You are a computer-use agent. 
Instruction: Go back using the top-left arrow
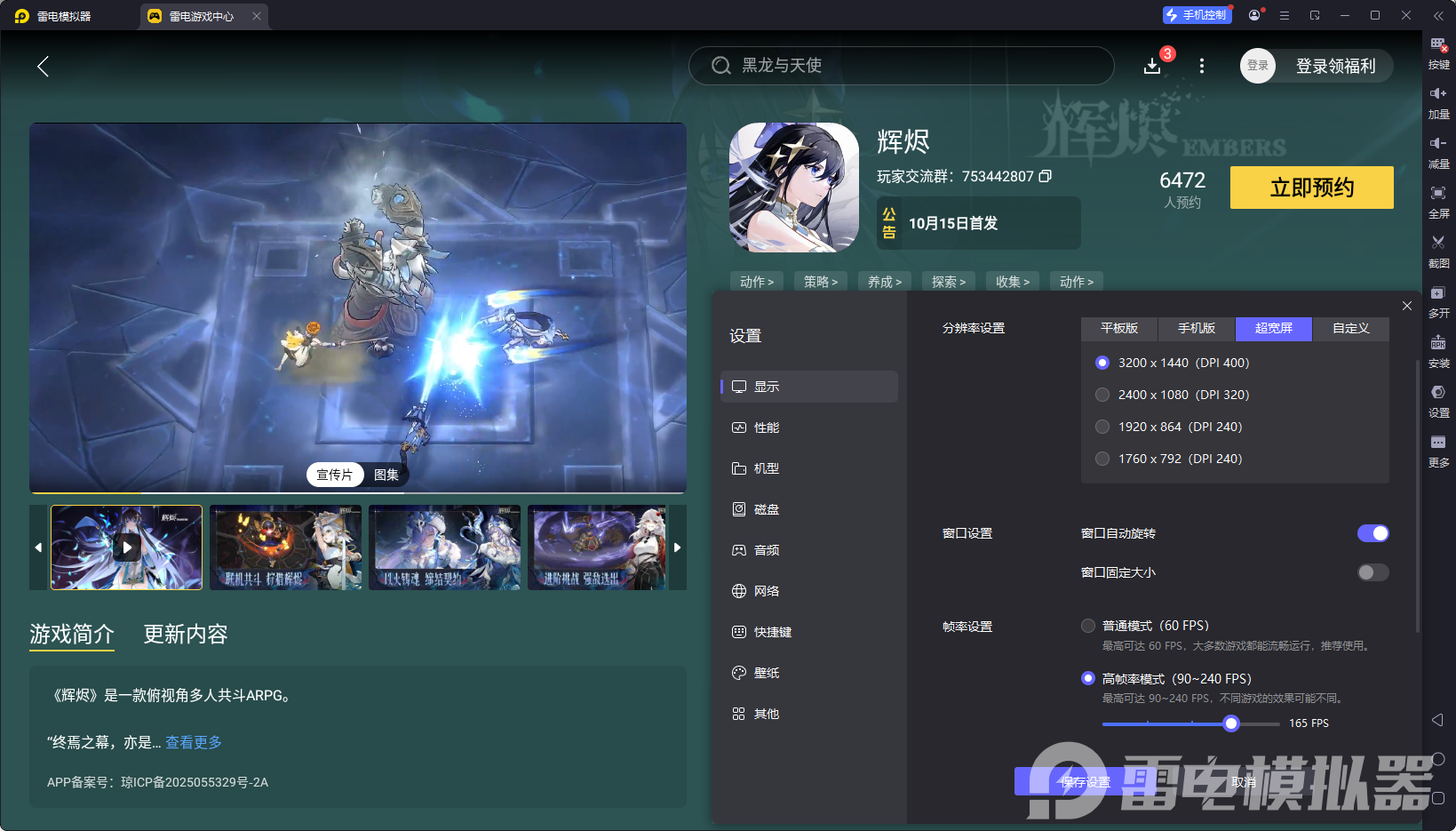click(43, 66)
